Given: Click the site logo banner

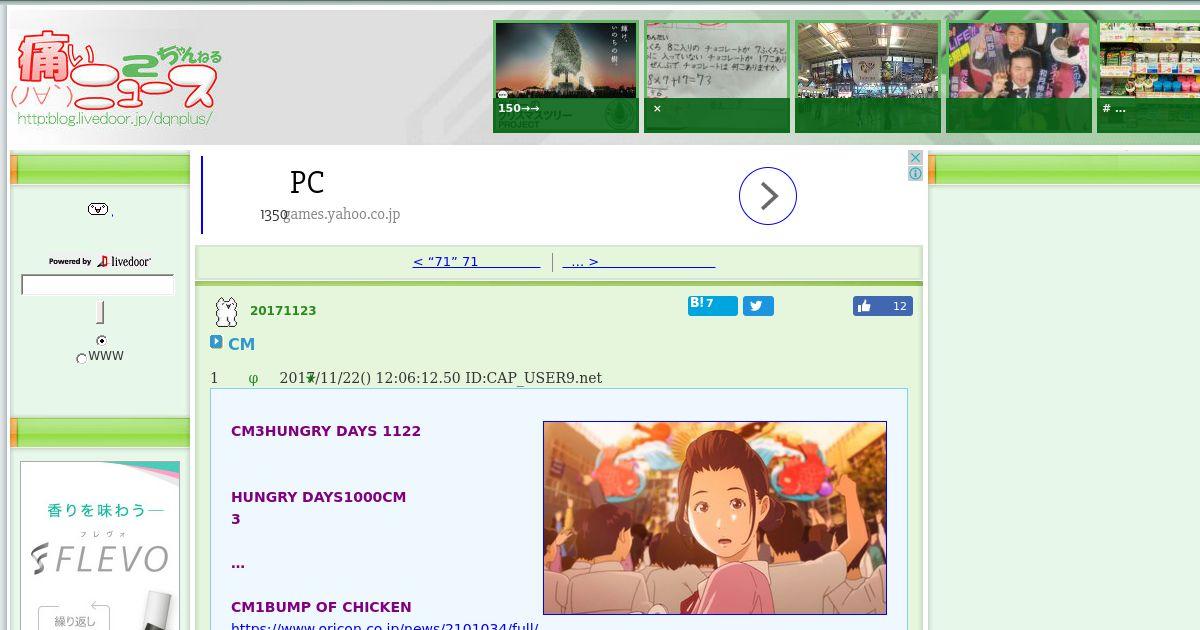Looking at the screenshot, I should [118, 78].
